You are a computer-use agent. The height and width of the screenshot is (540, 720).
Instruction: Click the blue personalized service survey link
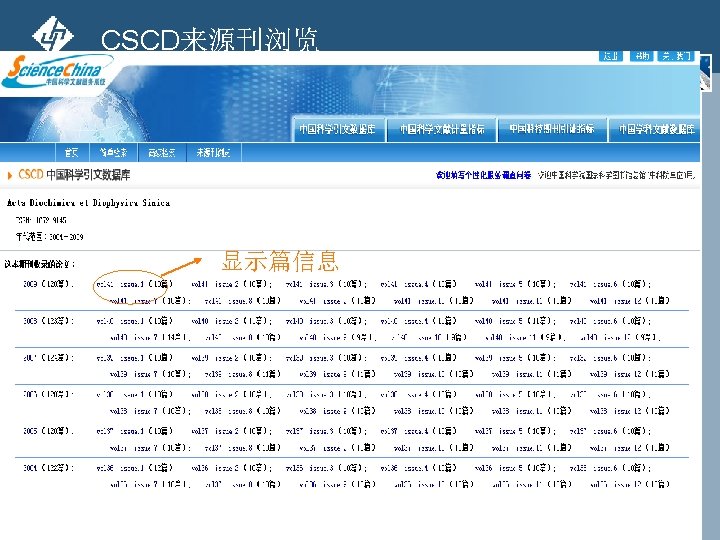pos(483,175)
